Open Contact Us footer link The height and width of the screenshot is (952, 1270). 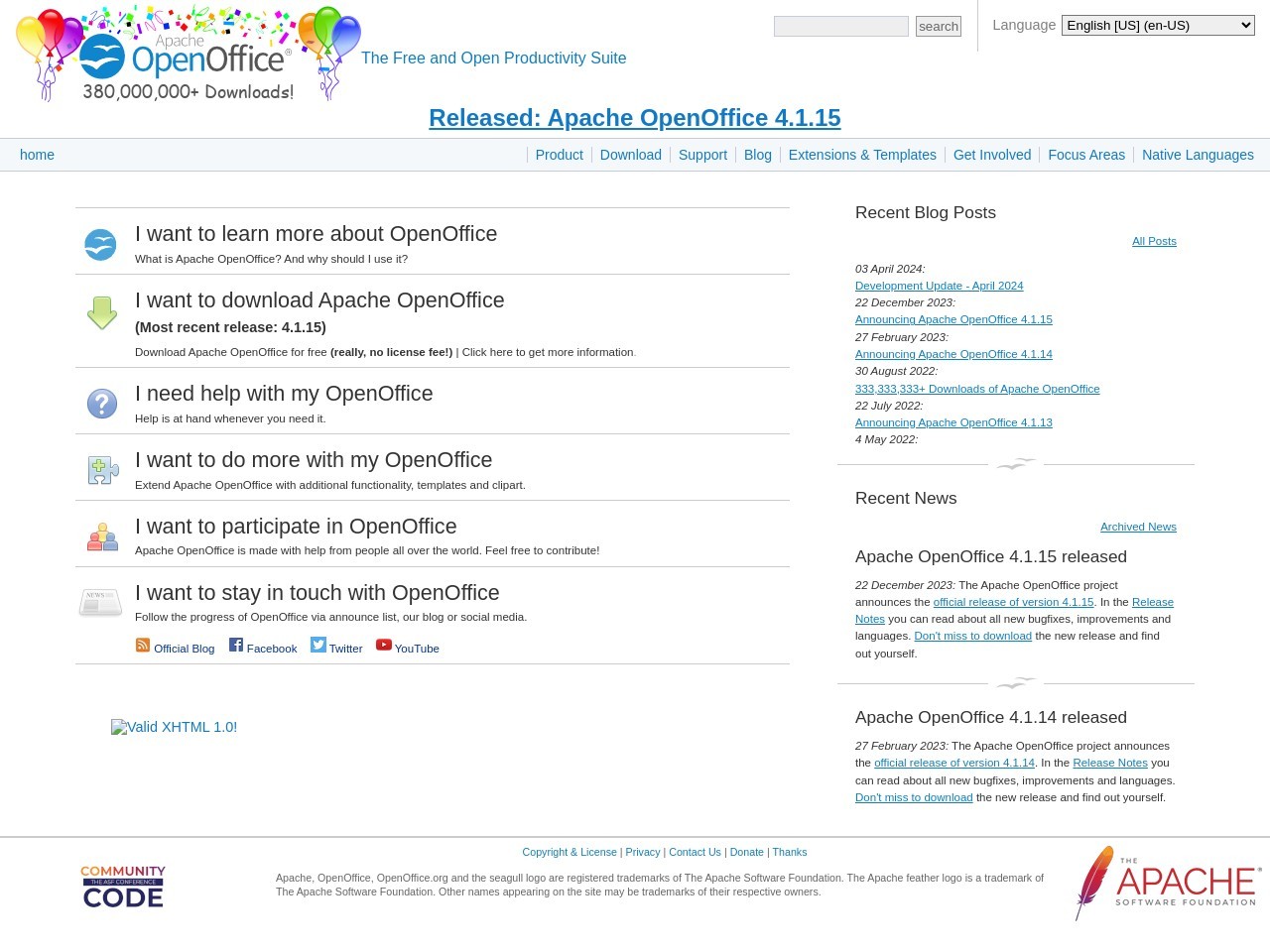pos(695,852)
